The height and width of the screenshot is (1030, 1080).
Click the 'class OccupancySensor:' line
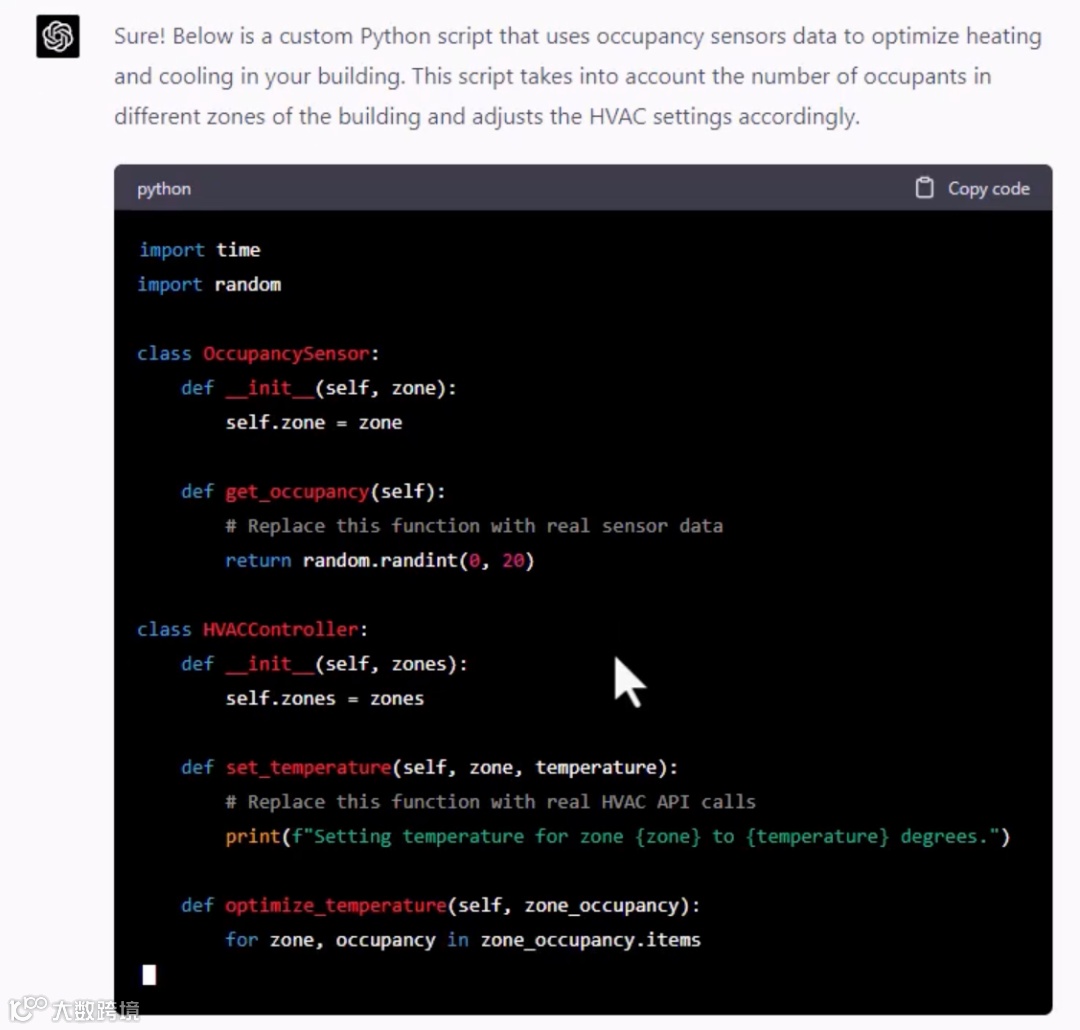[x=258, y=353]
